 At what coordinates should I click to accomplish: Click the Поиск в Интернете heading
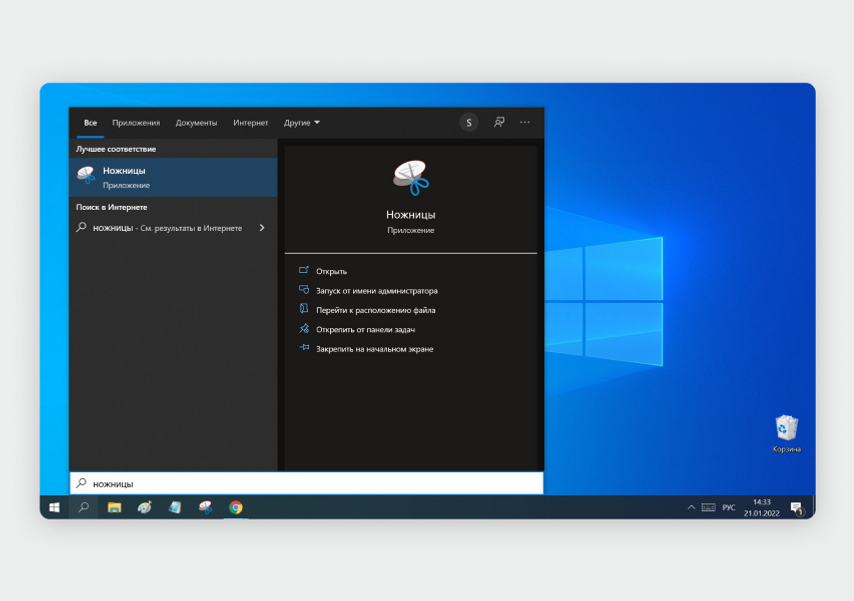112,208
